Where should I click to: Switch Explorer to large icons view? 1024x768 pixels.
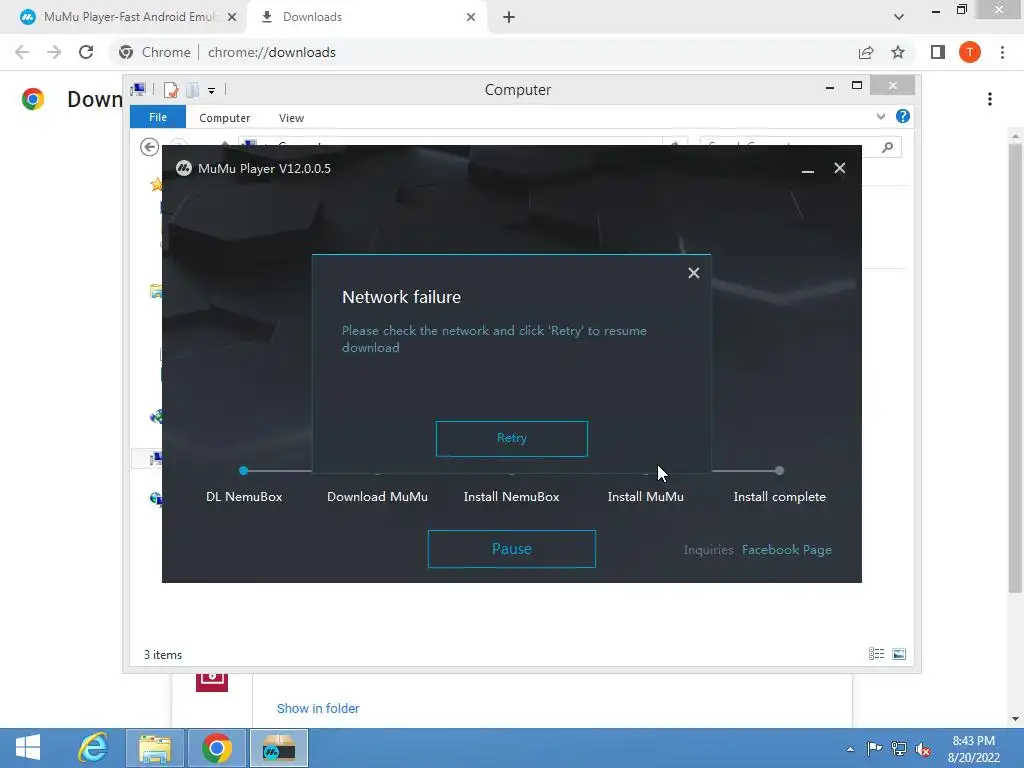pos(899,654)
